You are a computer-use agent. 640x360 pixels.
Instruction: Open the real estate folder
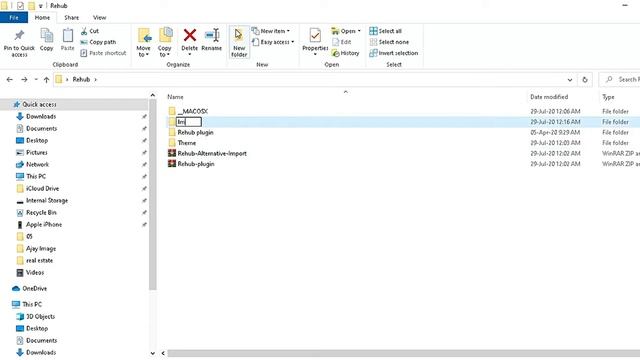tap(39, 260)
